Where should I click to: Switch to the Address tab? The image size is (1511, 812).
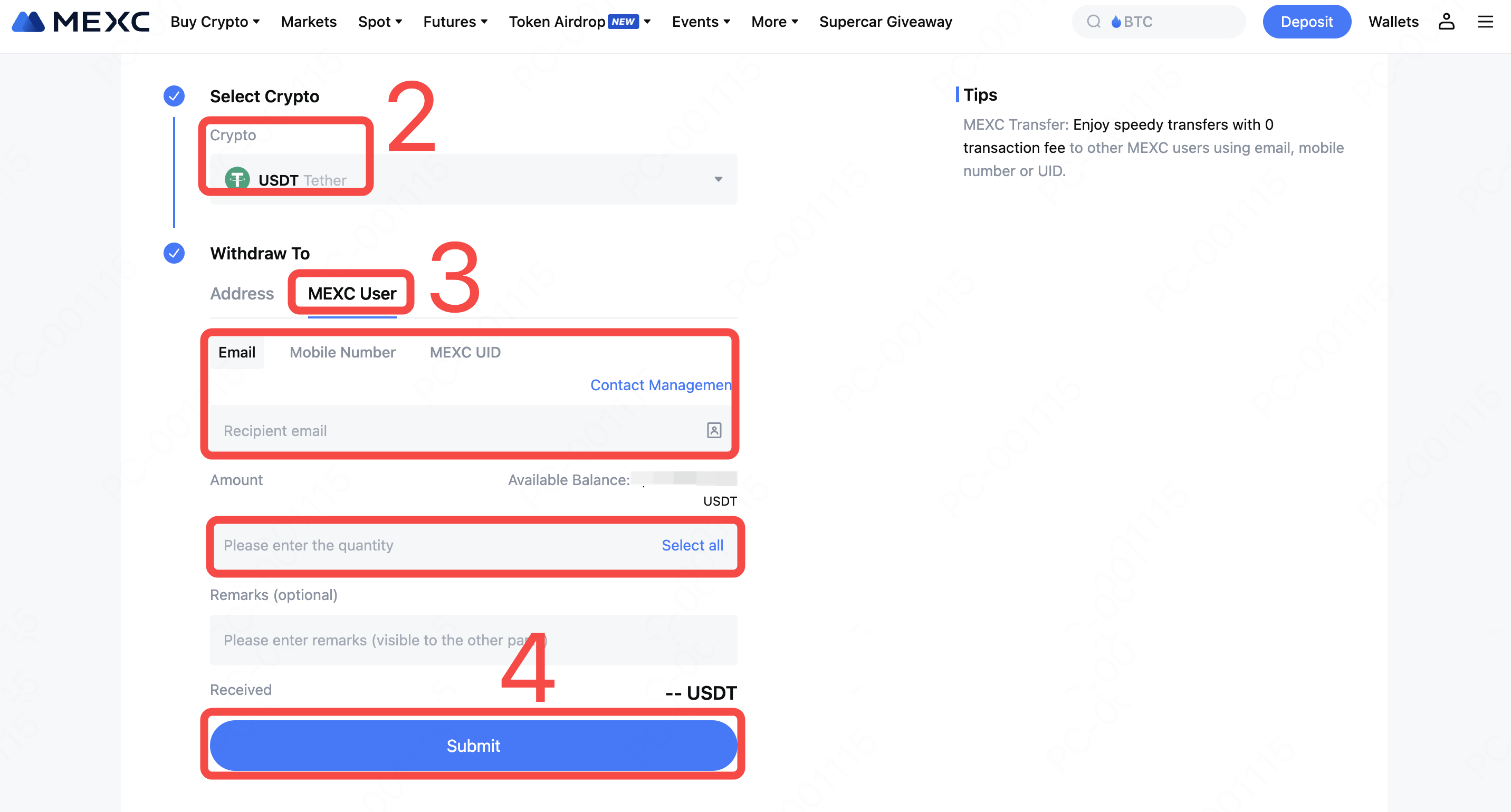242,293
